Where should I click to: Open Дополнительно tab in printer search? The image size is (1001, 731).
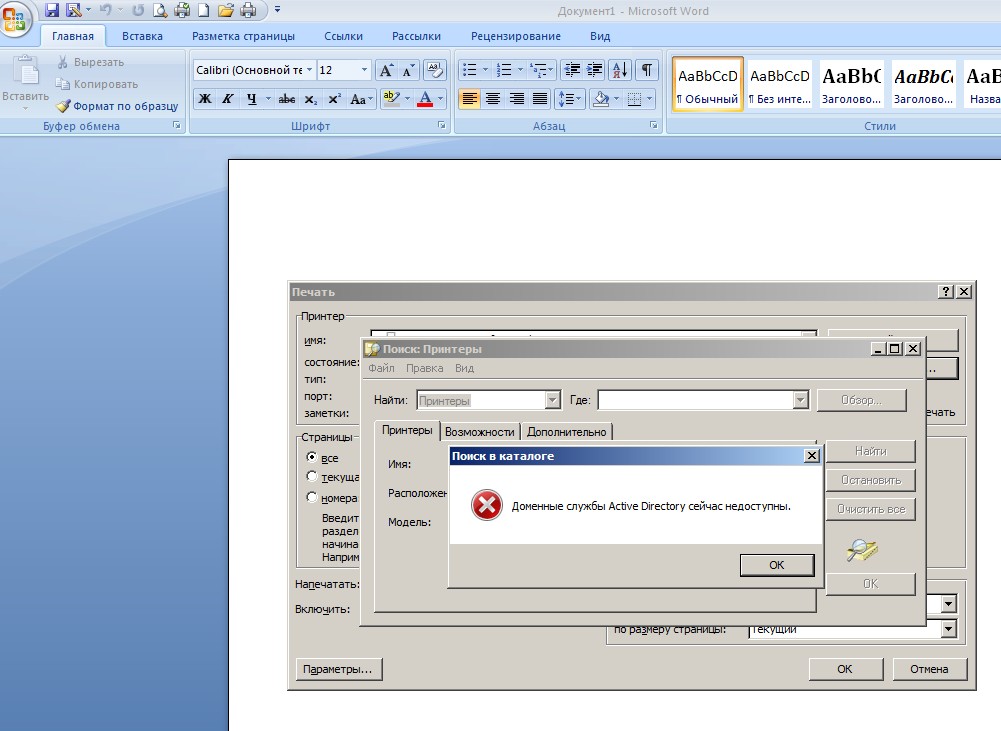coord(567,432)
